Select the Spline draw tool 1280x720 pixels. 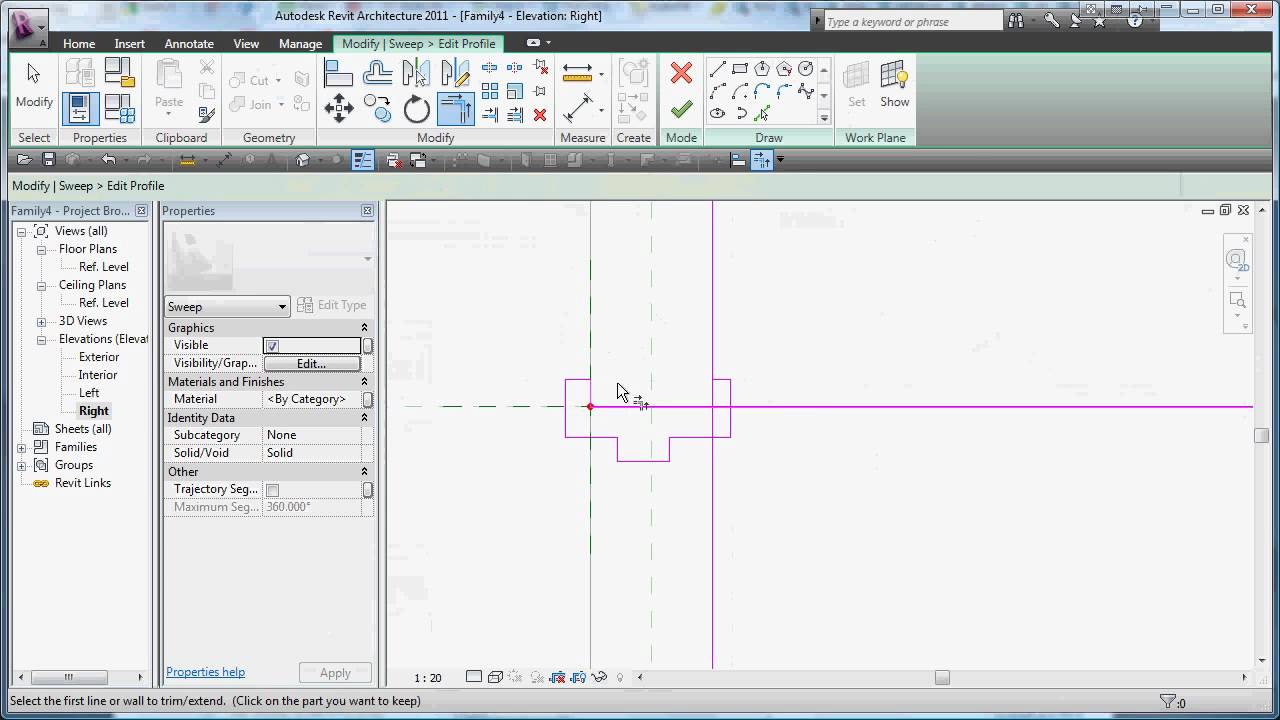(x=806, y=91)
